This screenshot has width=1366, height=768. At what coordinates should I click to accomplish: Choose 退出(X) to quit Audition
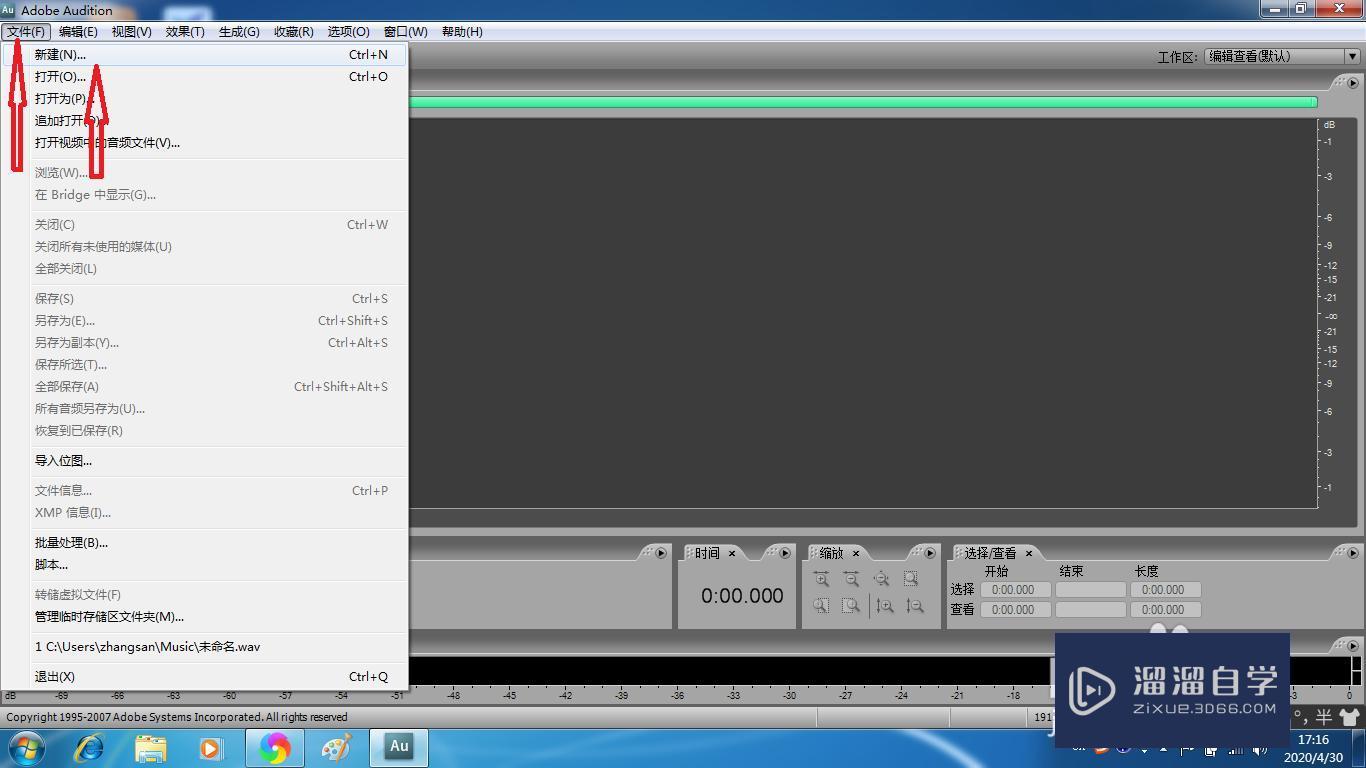click(x=204, y=676)
